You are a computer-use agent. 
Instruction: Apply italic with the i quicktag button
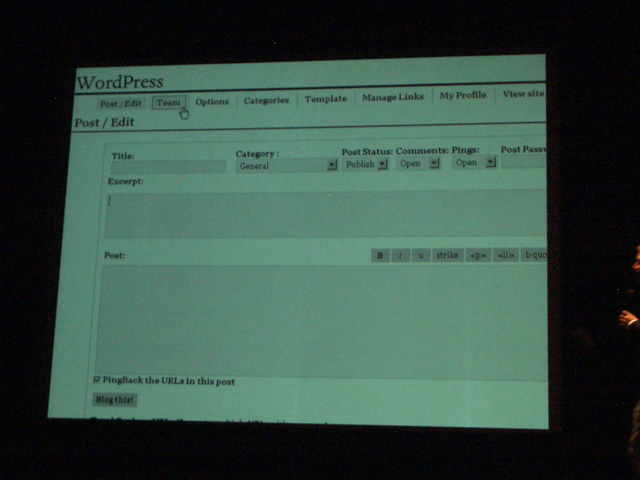[x=400, y=256]
